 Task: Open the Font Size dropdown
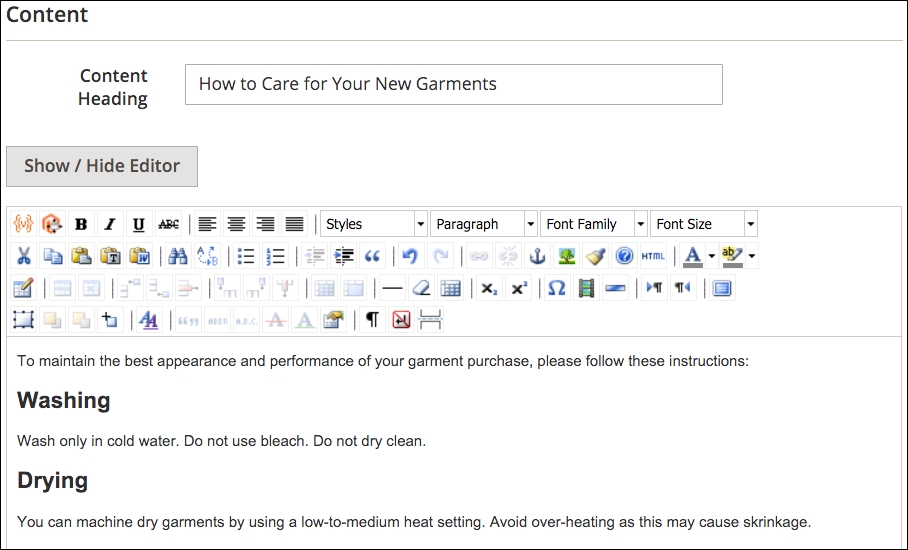(704, 224)
